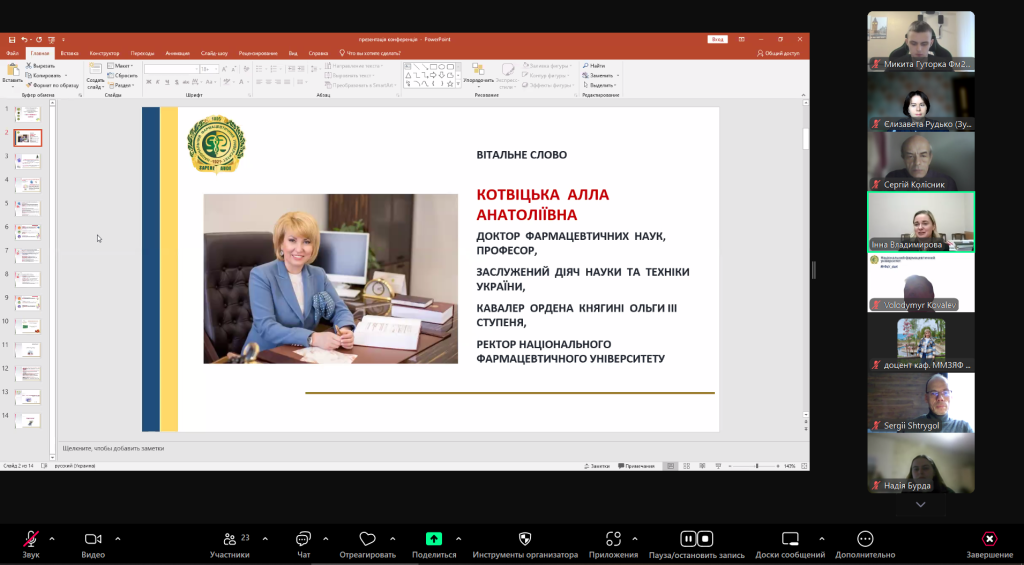Paste clipboard content with the Вставить icon
Viewport: 1024px width, 565px height.
tap(12, 71)
